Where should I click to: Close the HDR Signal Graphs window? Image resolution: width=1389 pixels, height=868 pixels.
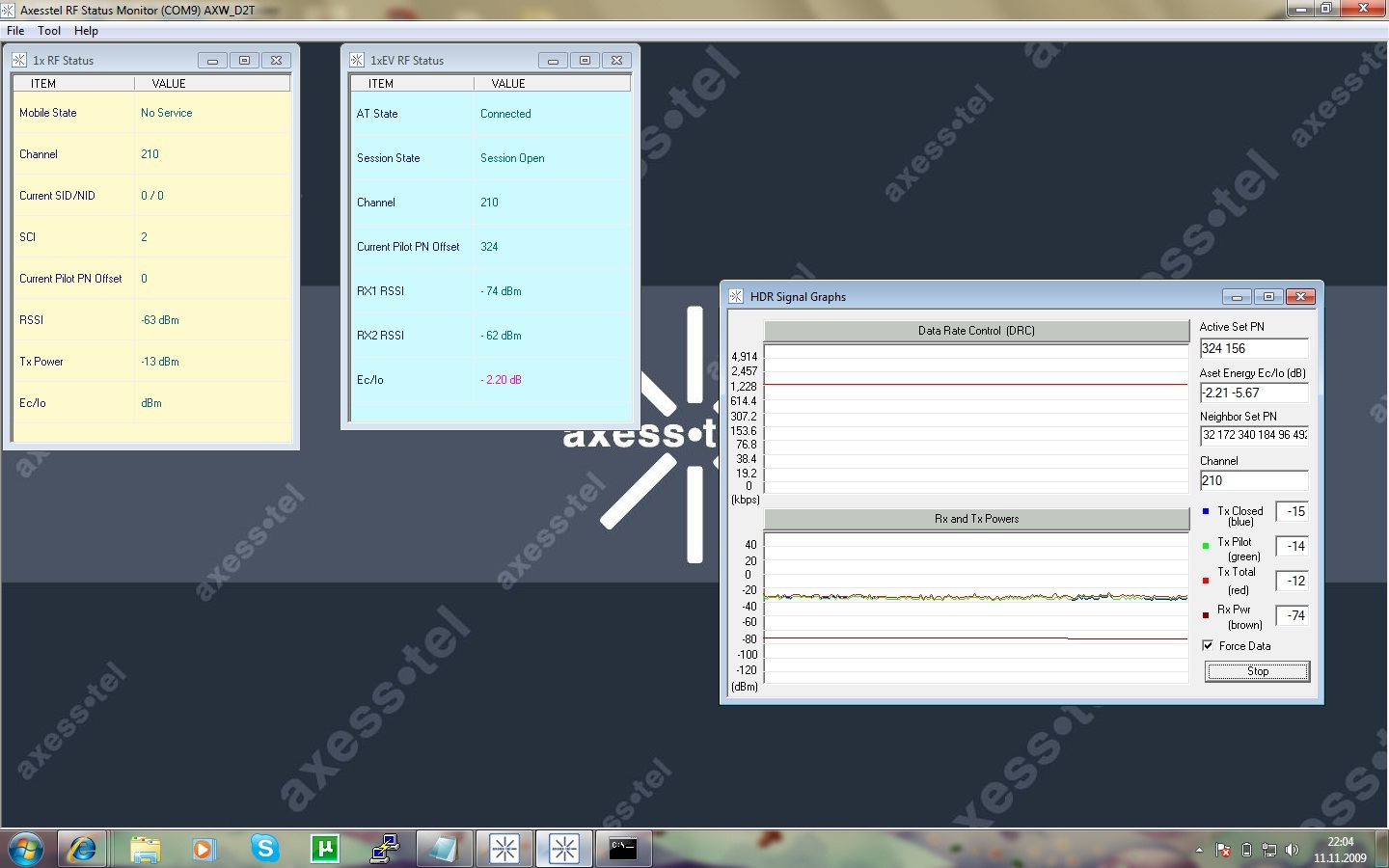pyautogui.click(x=1300, y=296)
